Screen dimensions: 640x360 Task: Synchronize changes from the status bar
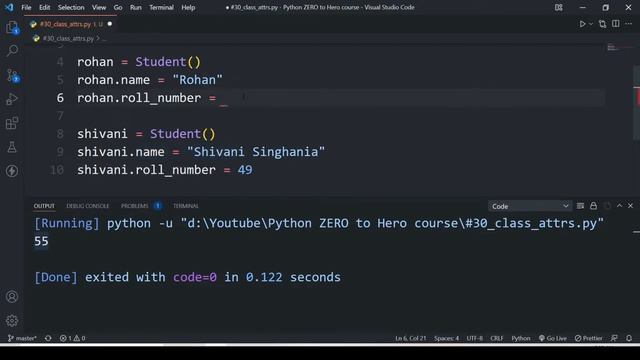(48, 338)
